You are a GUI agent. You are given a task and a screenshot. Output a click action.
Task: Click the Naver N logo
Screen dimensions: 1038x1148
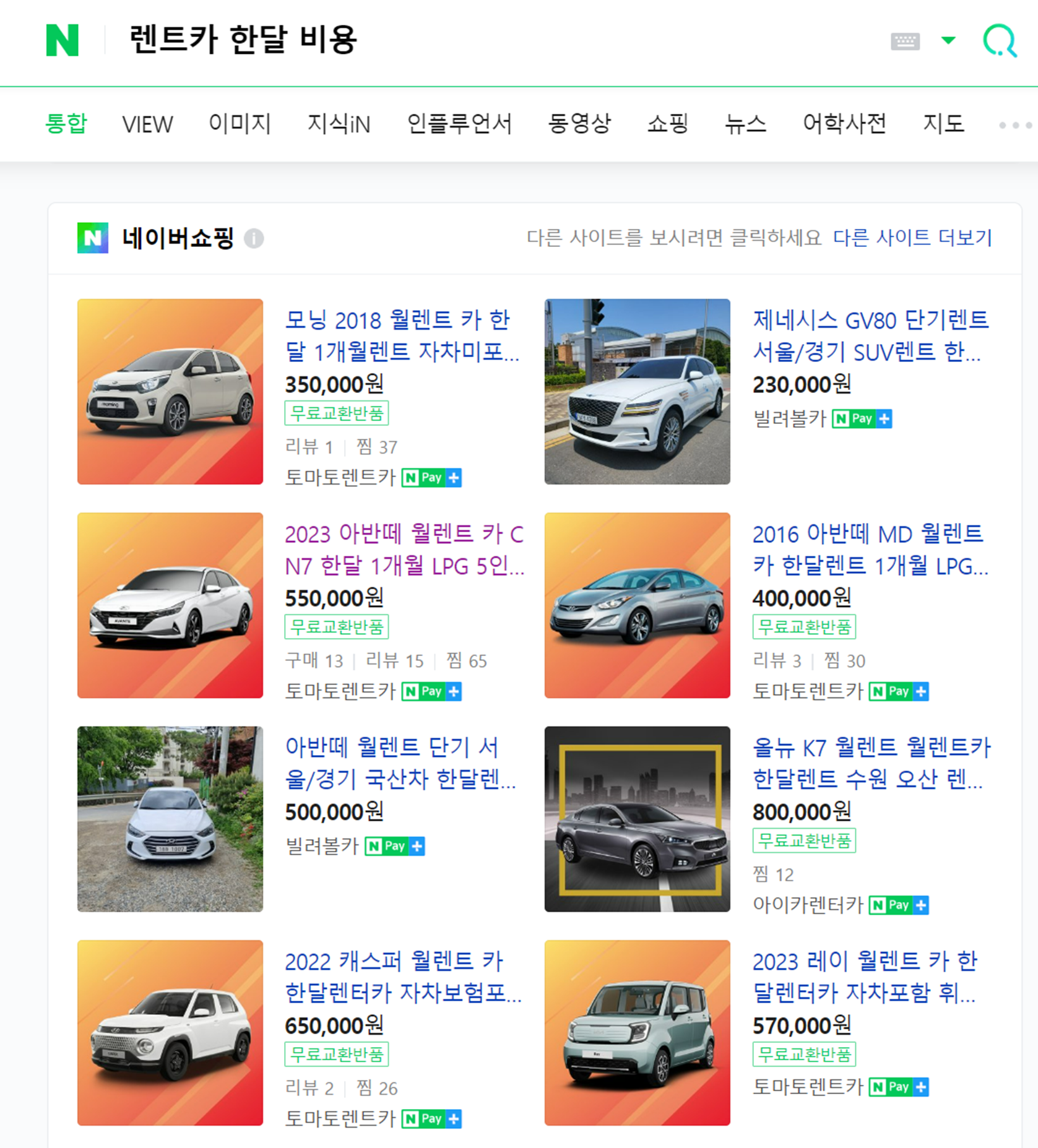[x=63, y=40]
